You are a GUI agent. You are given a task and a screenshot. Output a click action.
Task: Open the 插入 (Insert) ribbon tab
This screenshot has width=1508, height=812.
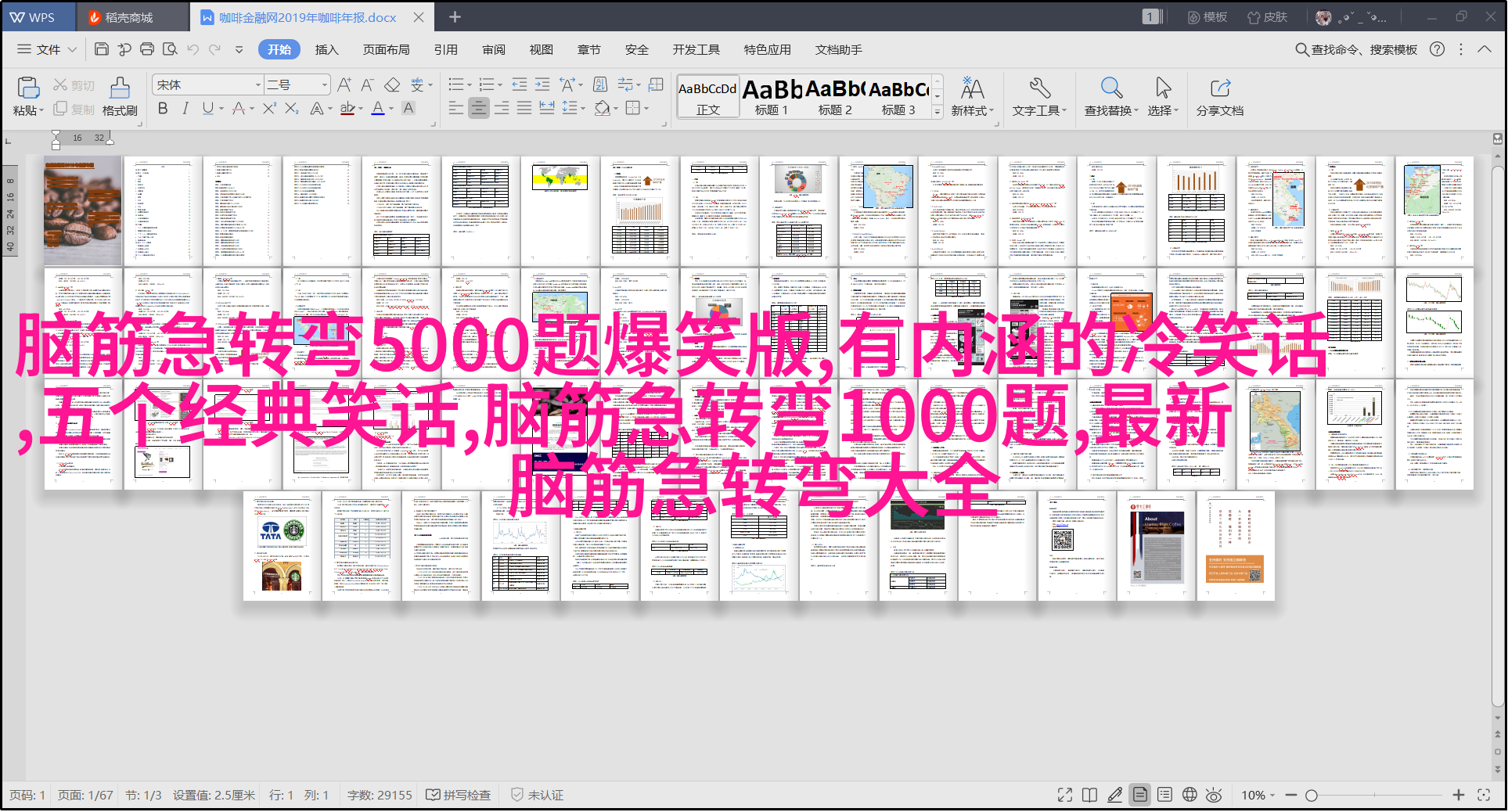[326, 49]
